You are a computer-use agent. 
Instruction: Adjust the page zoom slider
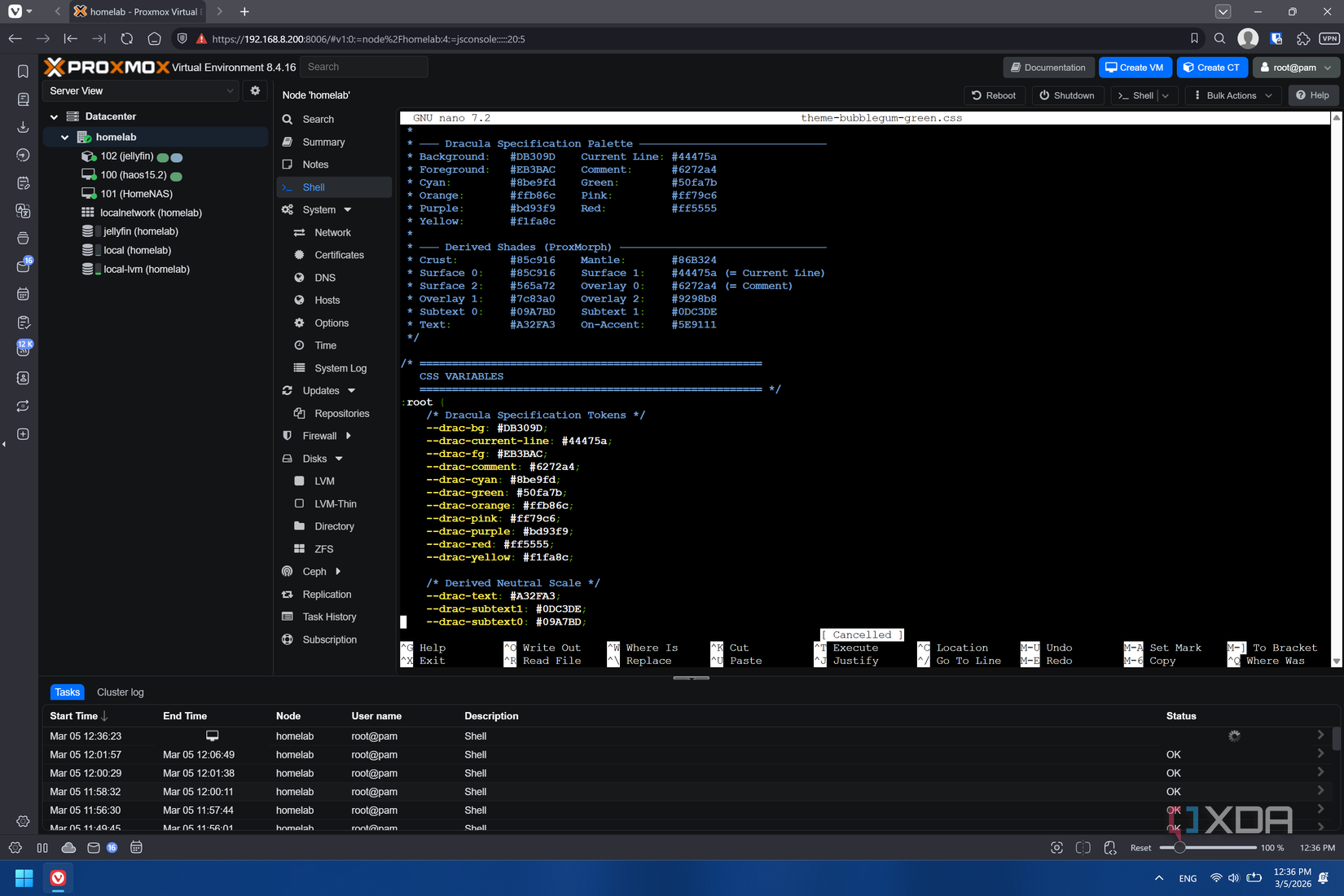(x=1207, y=848)
